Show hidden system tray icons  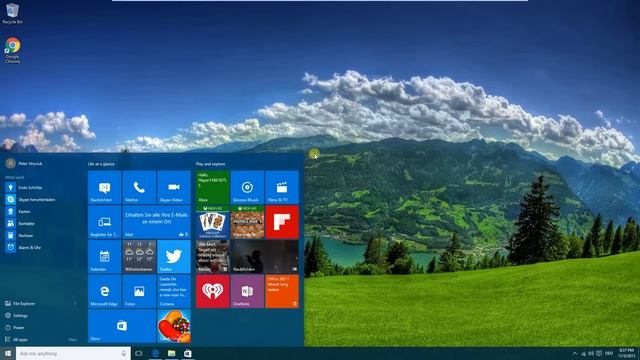[575, 353]
